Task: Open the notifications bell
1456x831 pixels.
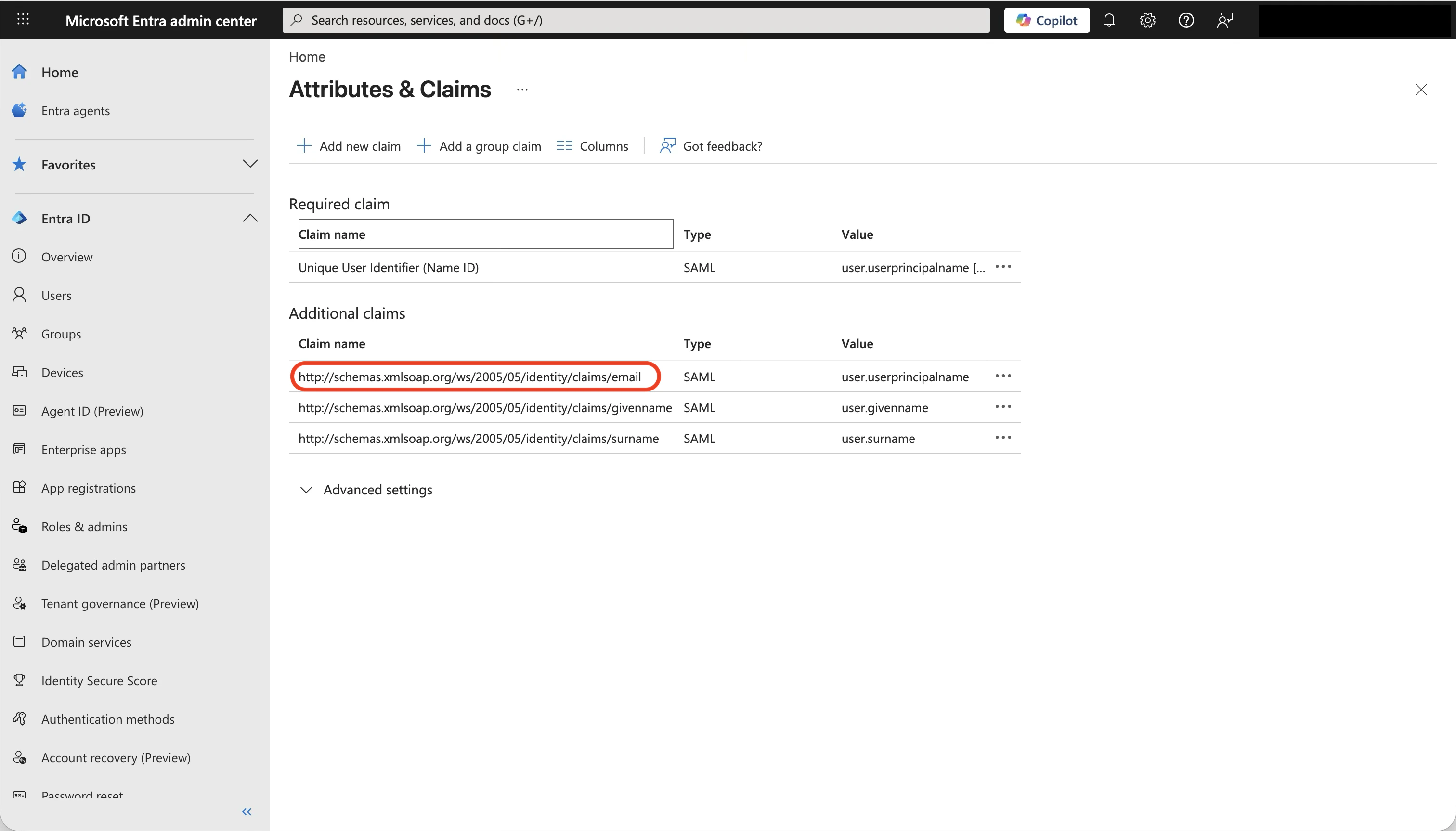Action: pyautogui.click(x=1109, y=21)
